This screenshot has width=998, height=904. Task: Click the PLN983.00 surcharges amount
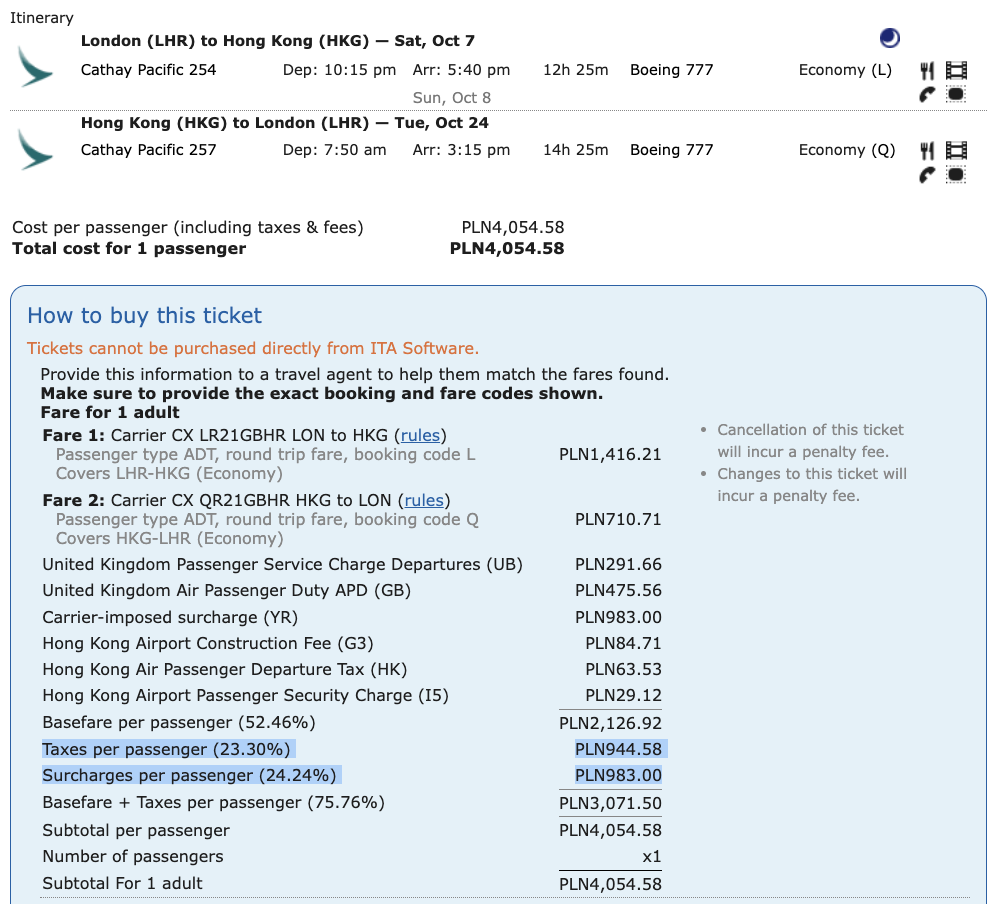click(618, 775)
